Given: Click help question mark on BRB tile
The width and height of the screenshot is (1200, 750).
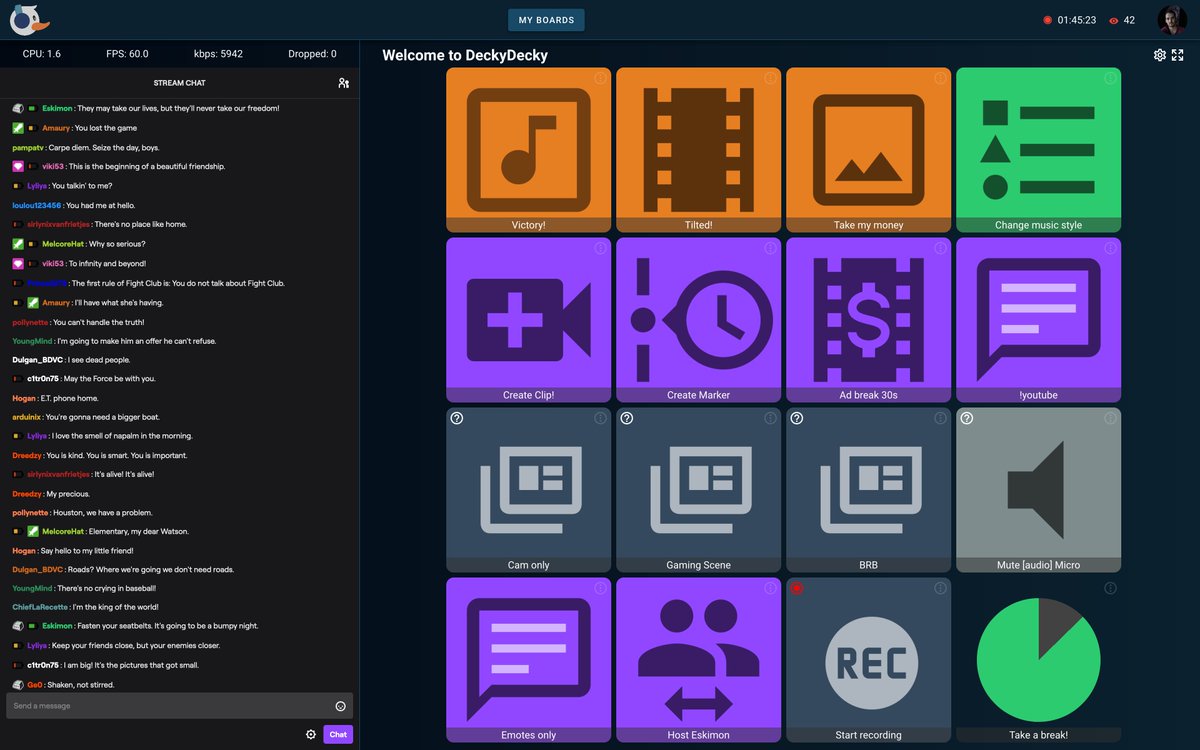Looking at the screenshot, I should pos(797,418).
